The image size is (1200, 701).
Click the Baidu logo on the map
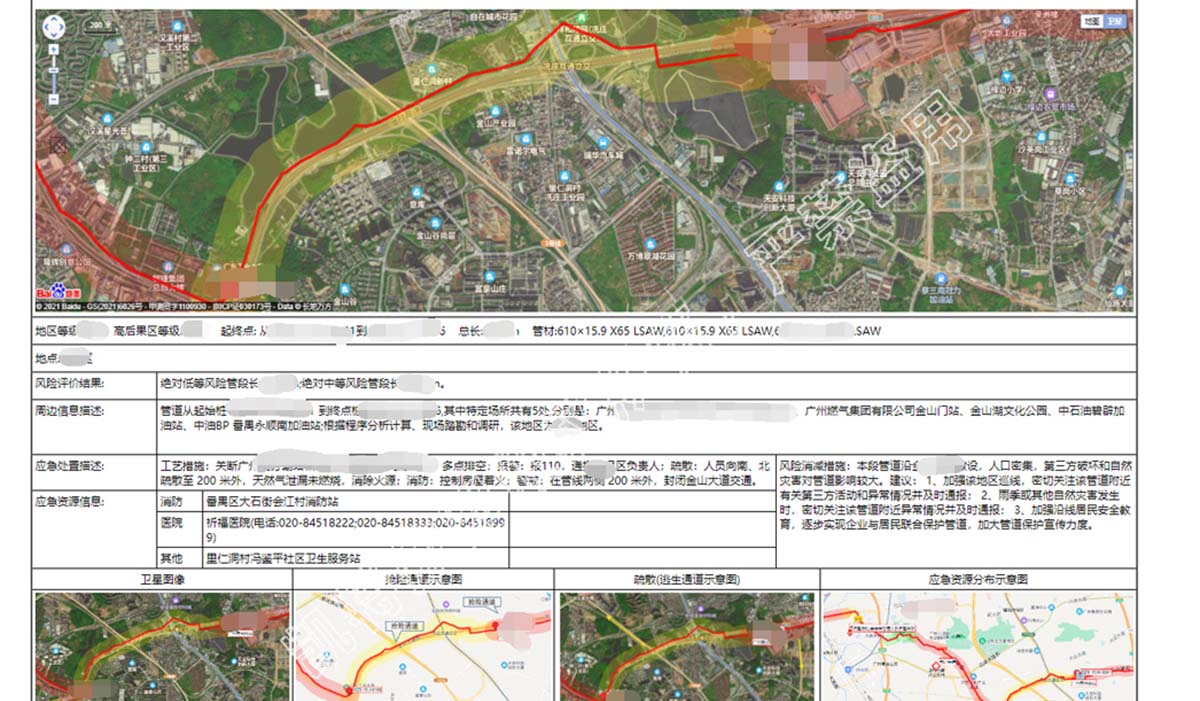point(51,292)
